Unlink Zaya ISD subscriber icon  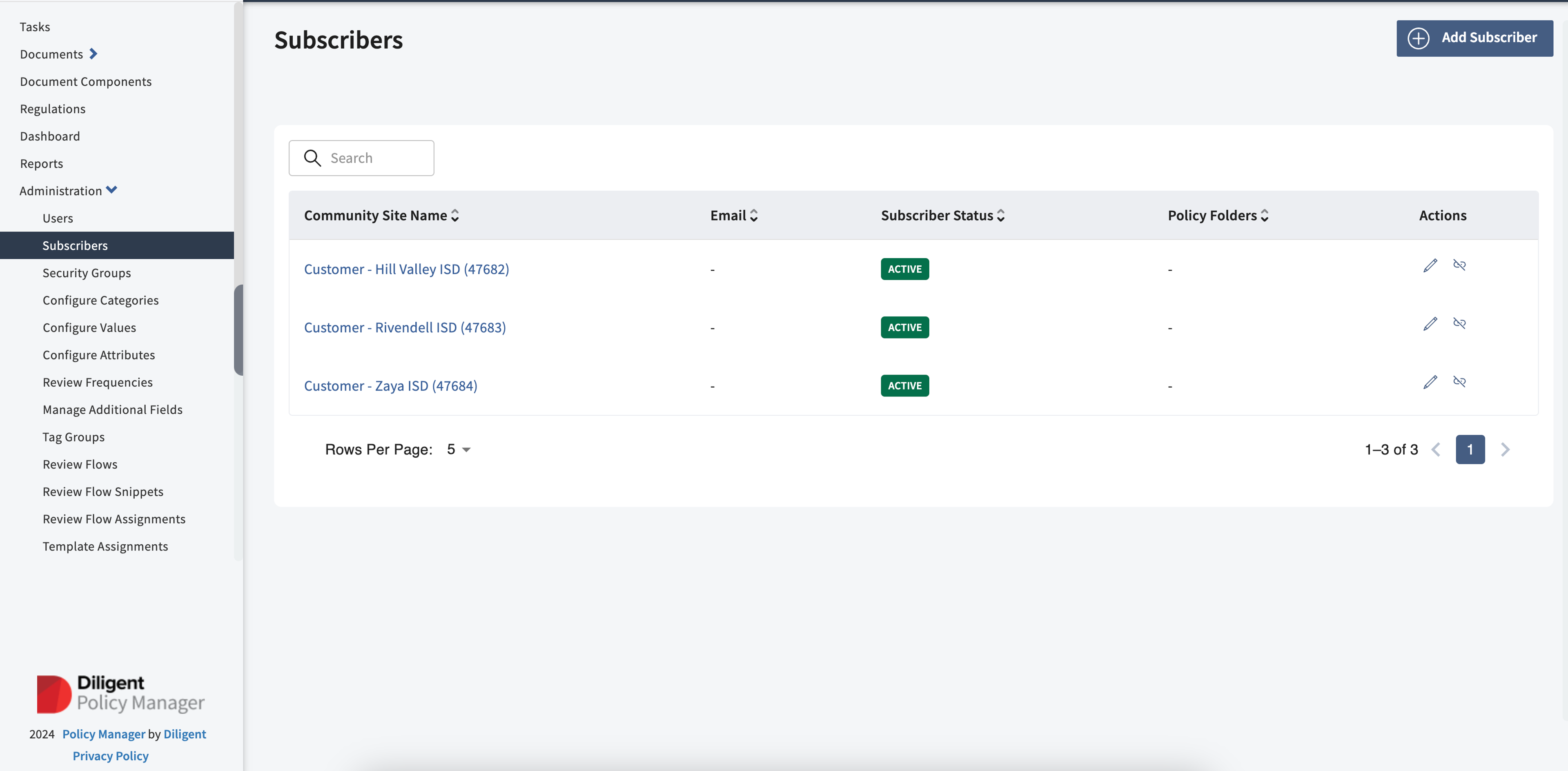[1459, 382]
